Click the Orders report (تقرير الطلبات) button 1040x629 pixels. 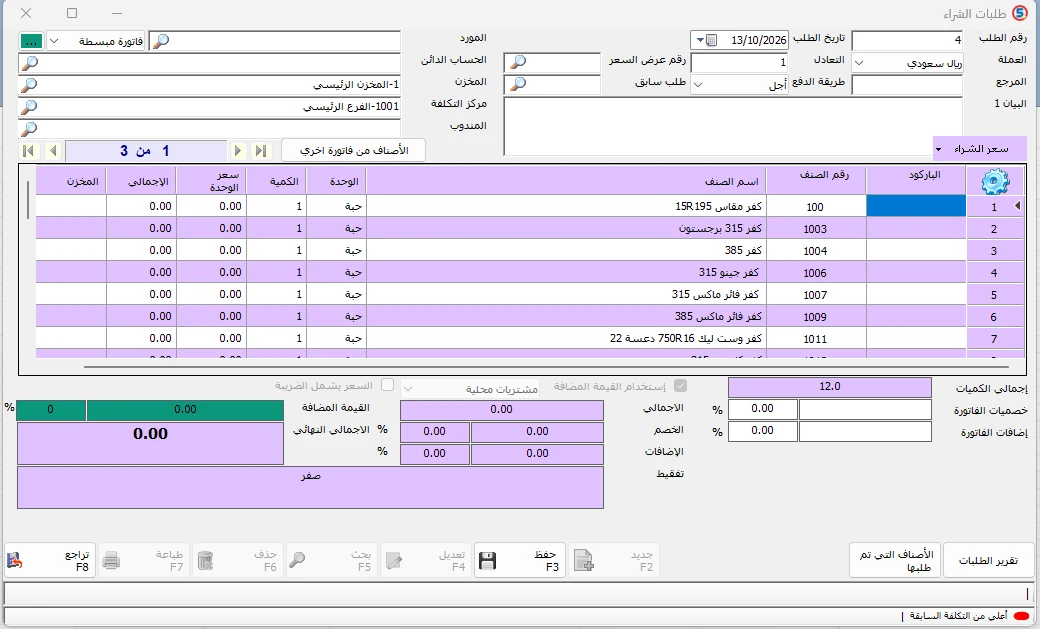pyautogui.click(x=988, y=561)
